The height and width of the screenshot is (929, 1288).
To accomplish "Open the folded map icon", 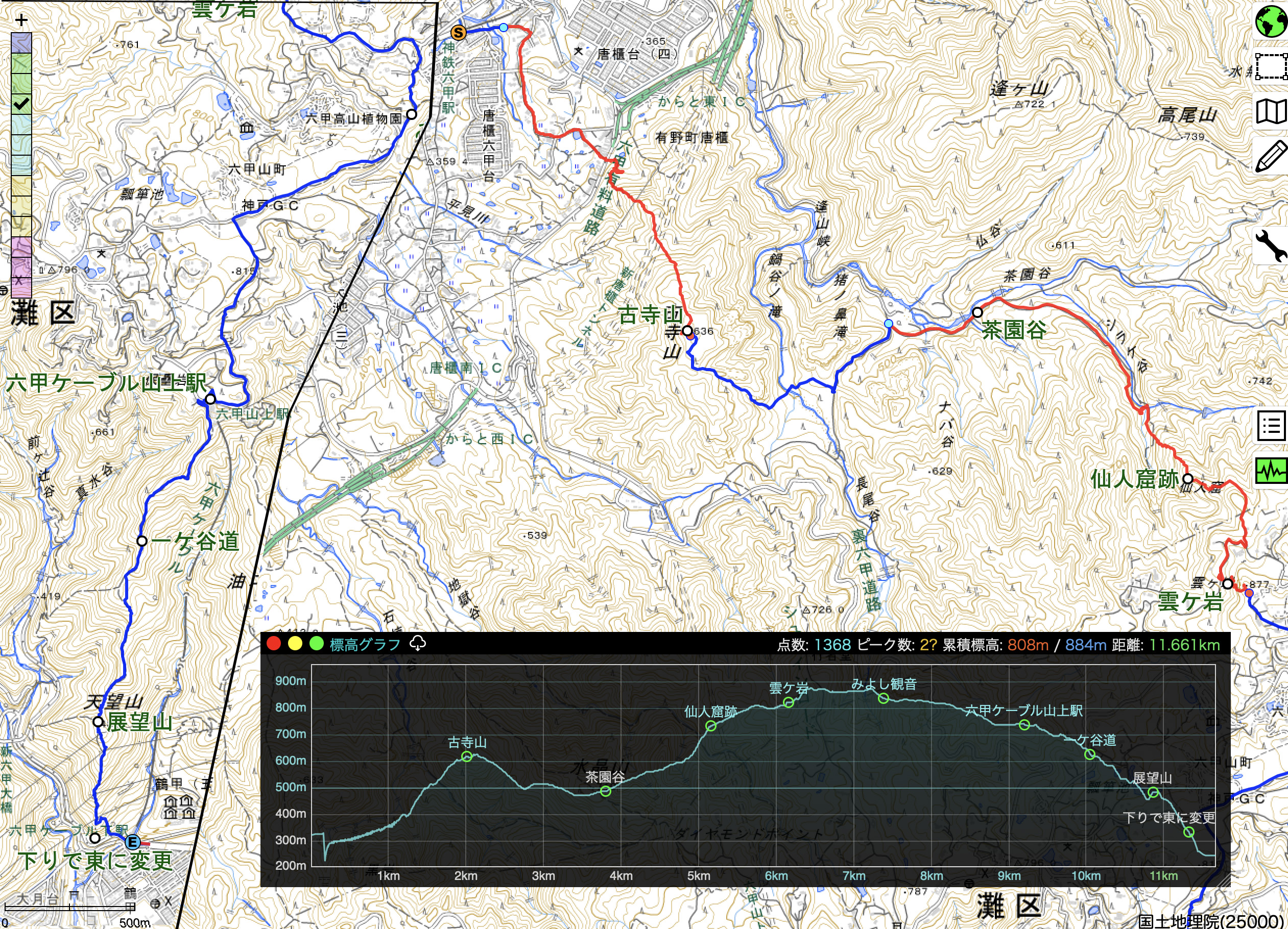I will click(1271, 112).
